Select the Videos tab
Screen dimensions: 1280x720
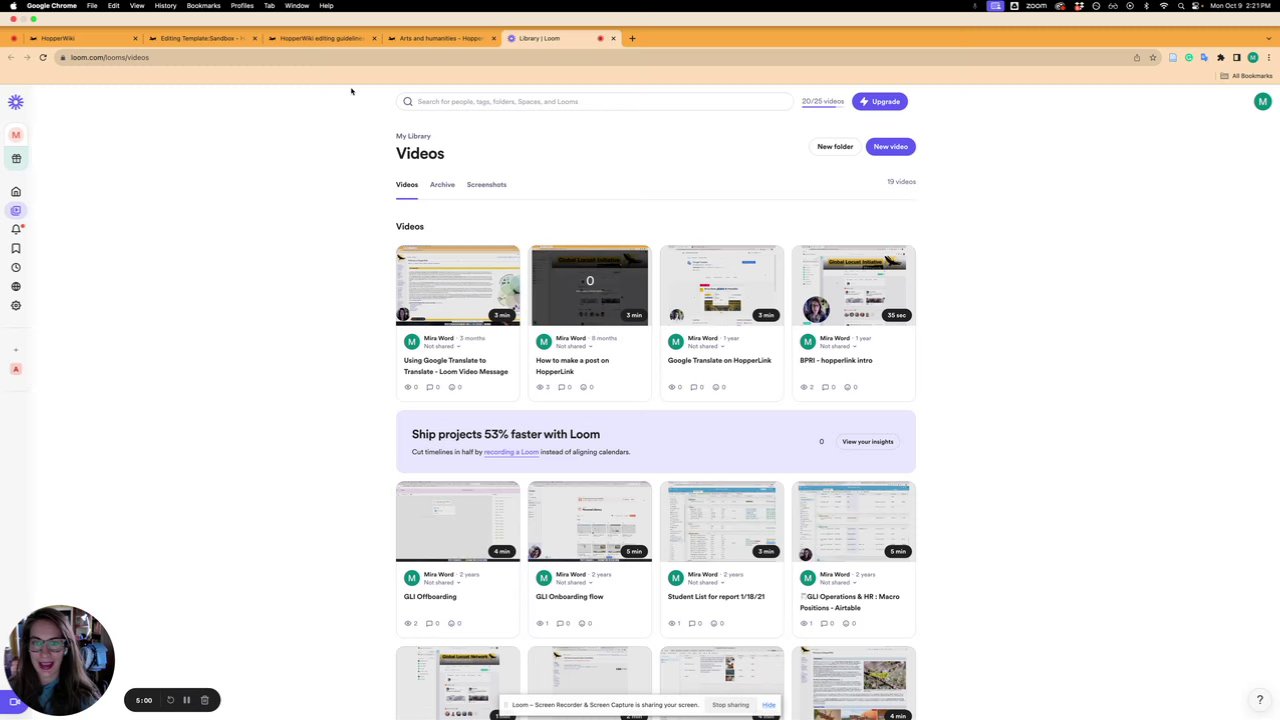coord(406,185)
